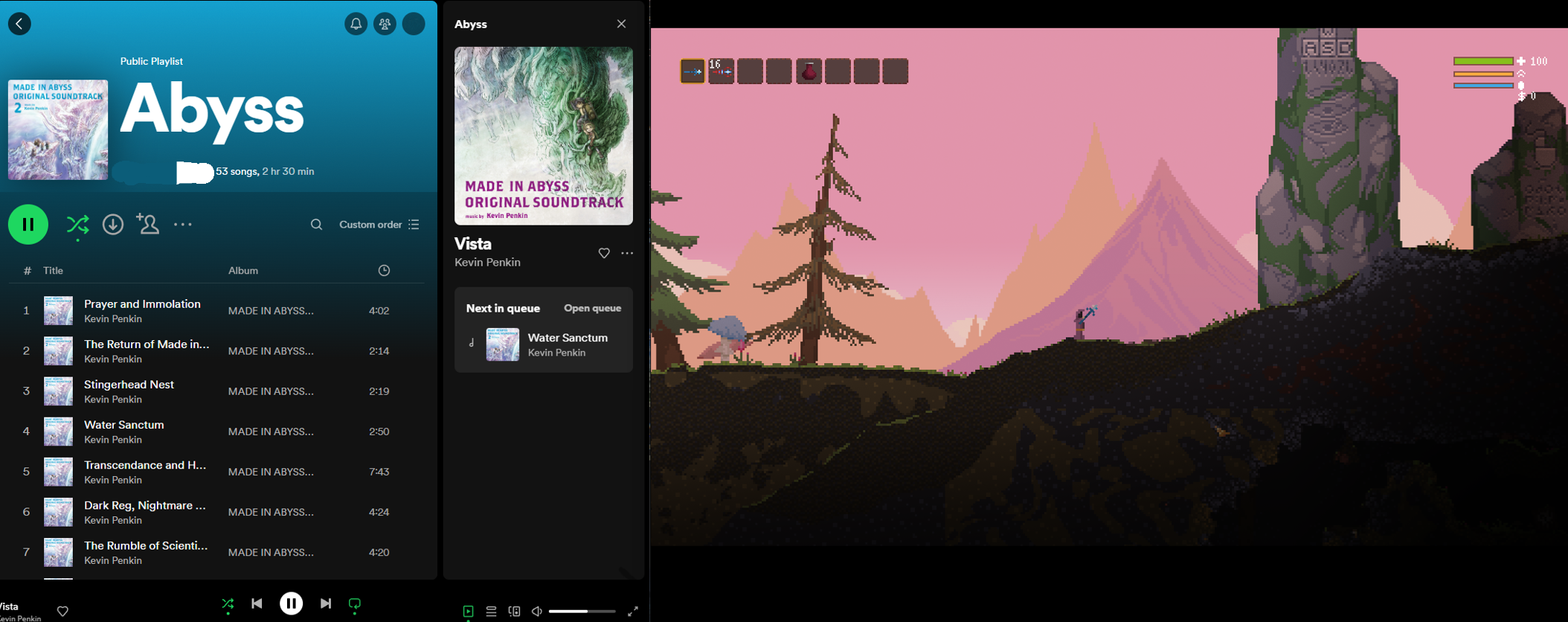This screenshot has height=622, width=1568.
Task: Sort tracks by the Album column
Action: click(x=243, y=270)
